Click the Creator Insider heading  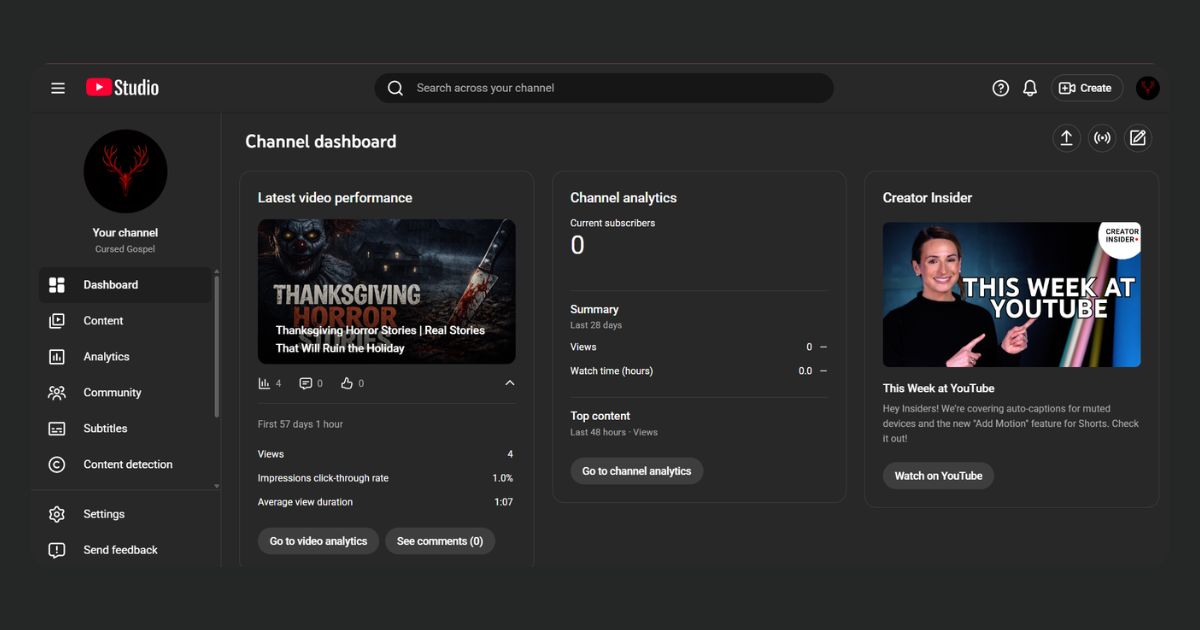click(x=928, y=198)
